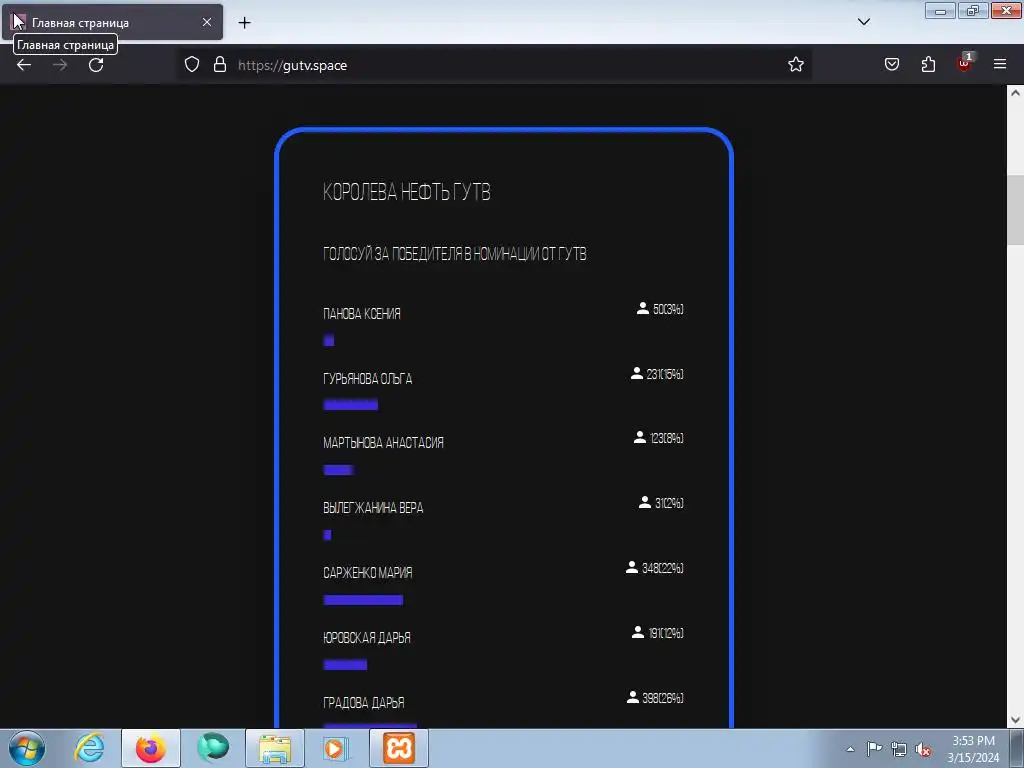Select candidate Градова Дарья

[x=364, y=703]
